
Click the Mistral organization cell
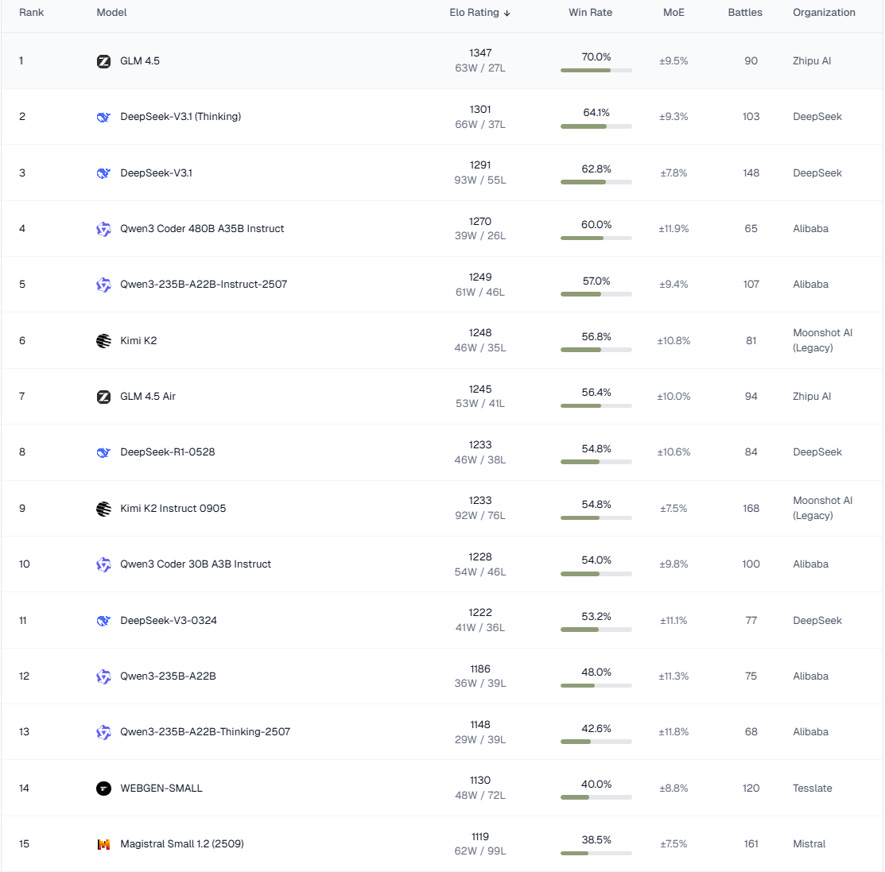[x=809, y=844]
